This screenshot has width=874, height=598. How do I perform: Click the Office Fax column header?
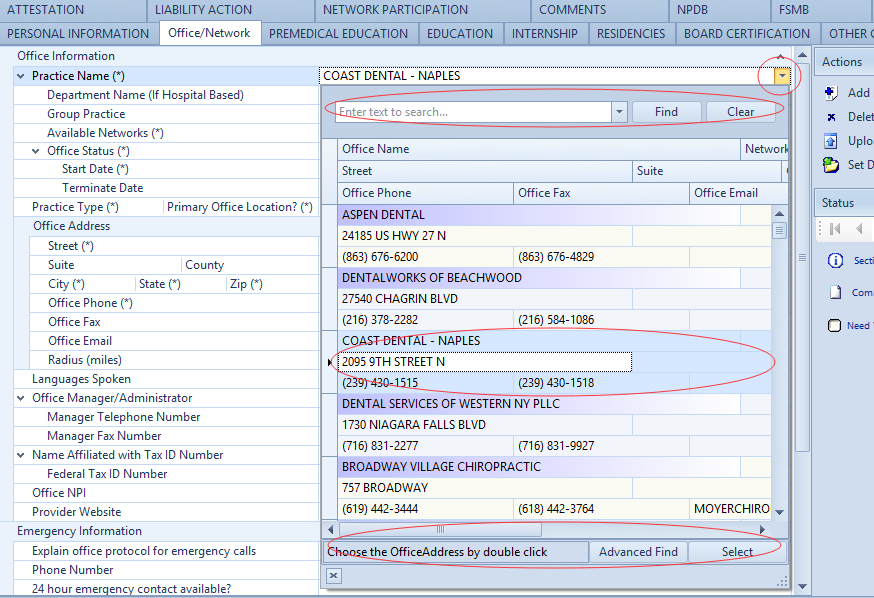tap(601, 193)
